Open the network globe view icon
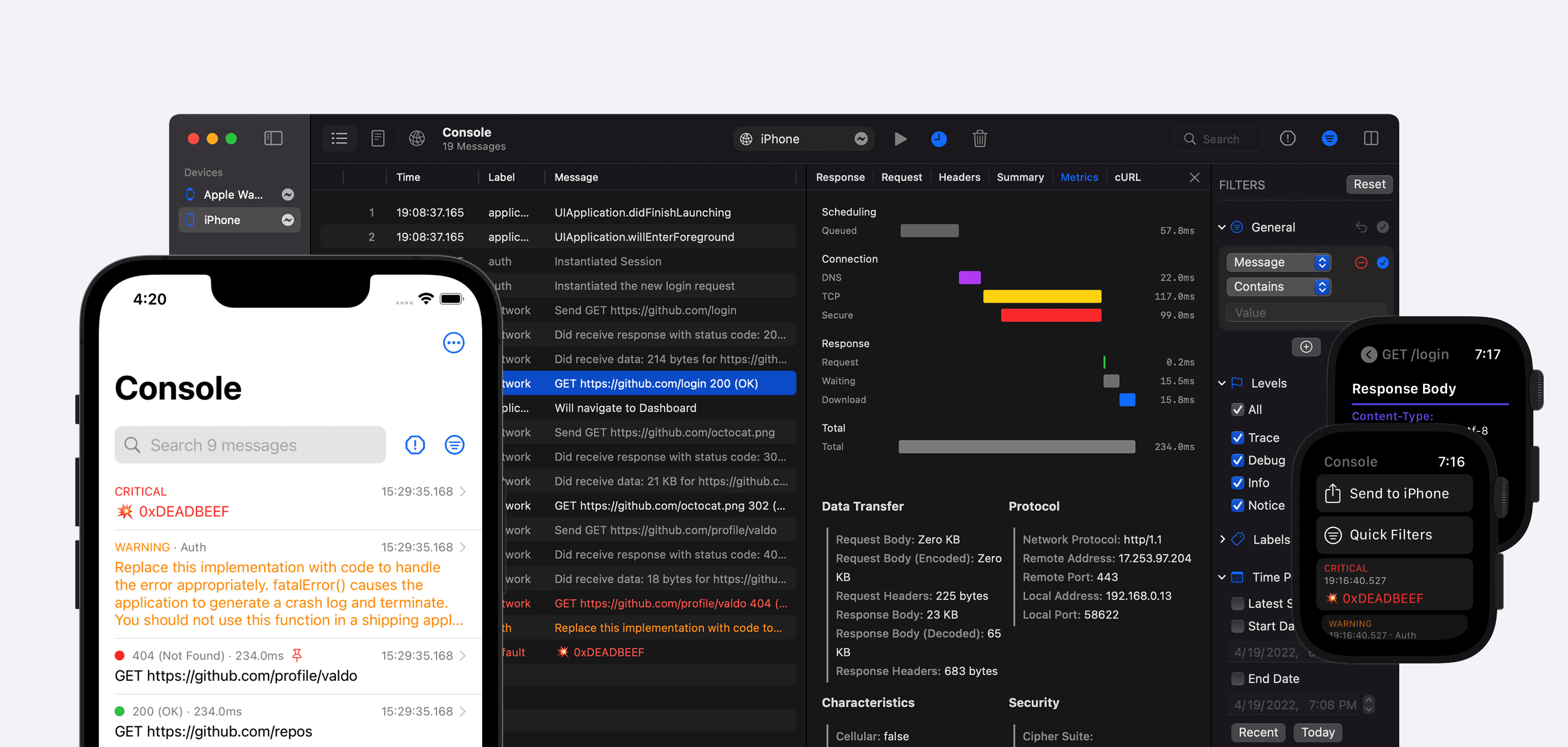 (x=416, y=139)
